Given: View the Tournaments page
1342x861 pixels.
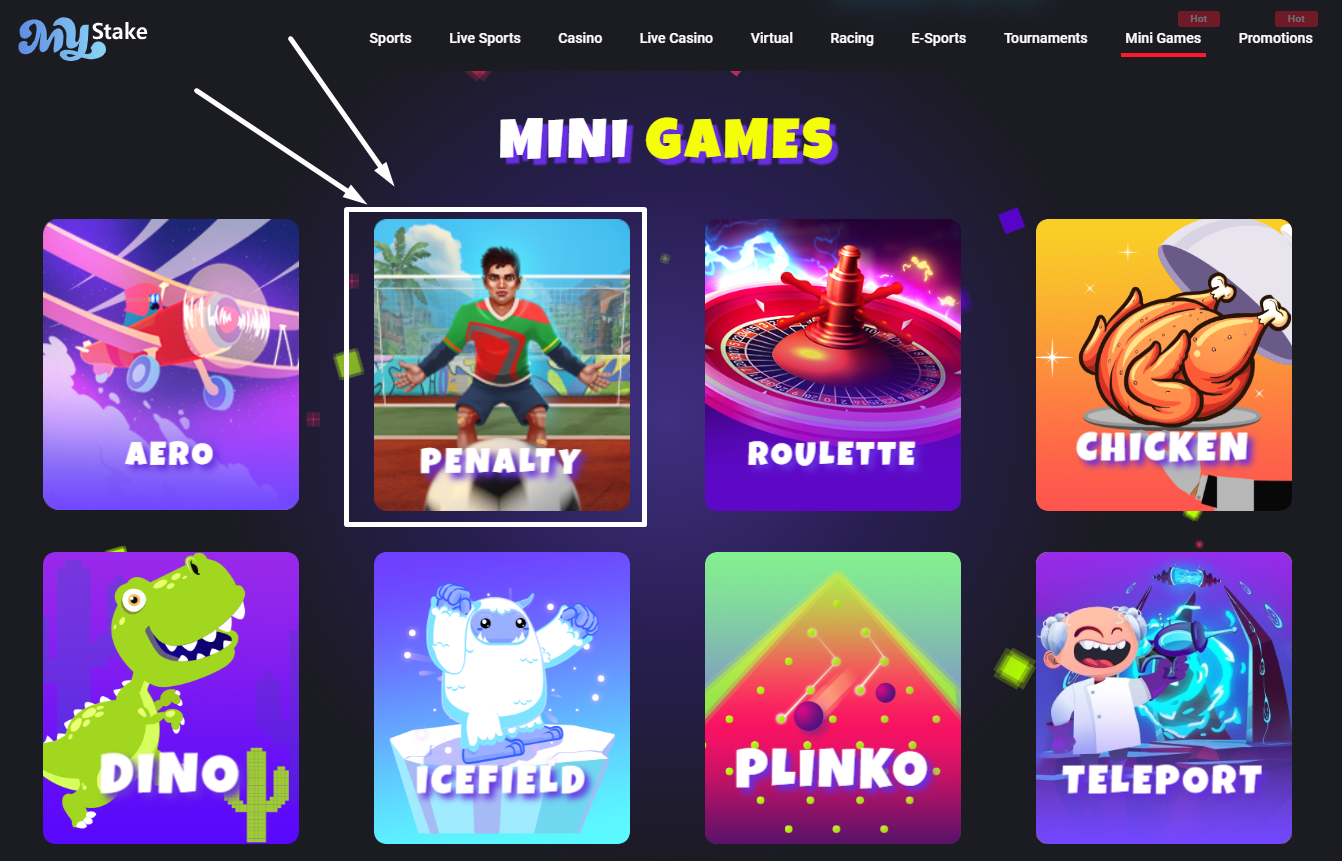Looking at the screenshot, I should 1046,38.
